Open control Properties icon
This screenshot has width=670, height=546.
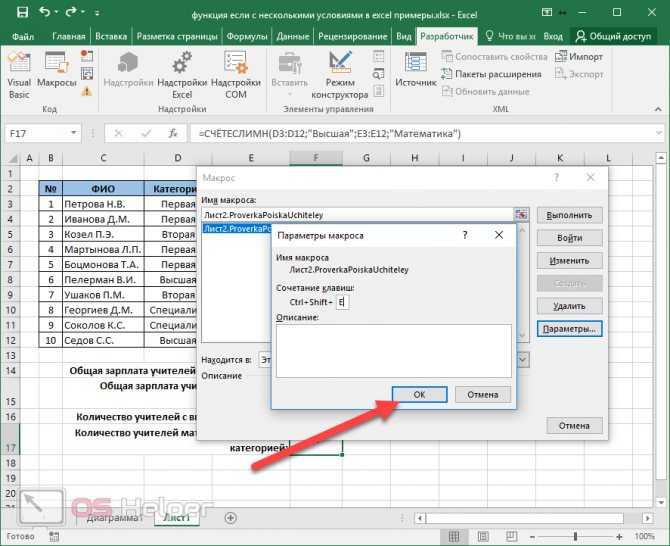(x=379, y=56)
